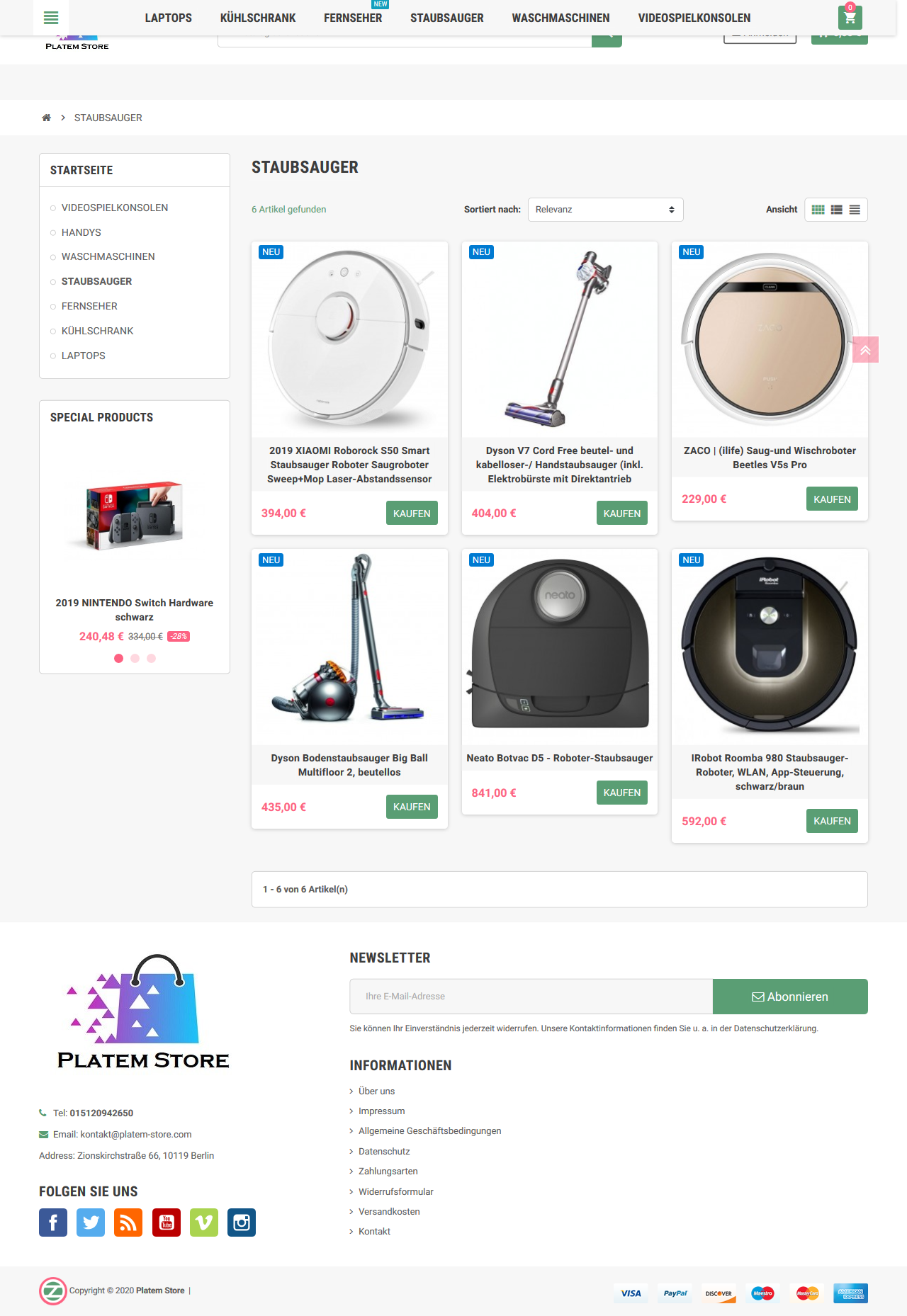Select the second carousel dot in Special Products

coord(135,659)
